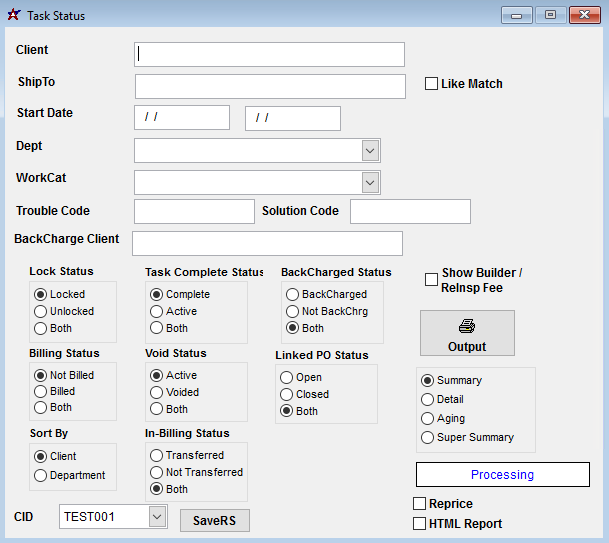The height and width of the screenshot is (543, 609).
Task: Select Unlocked under Lock Status
Action: point(41,311)
